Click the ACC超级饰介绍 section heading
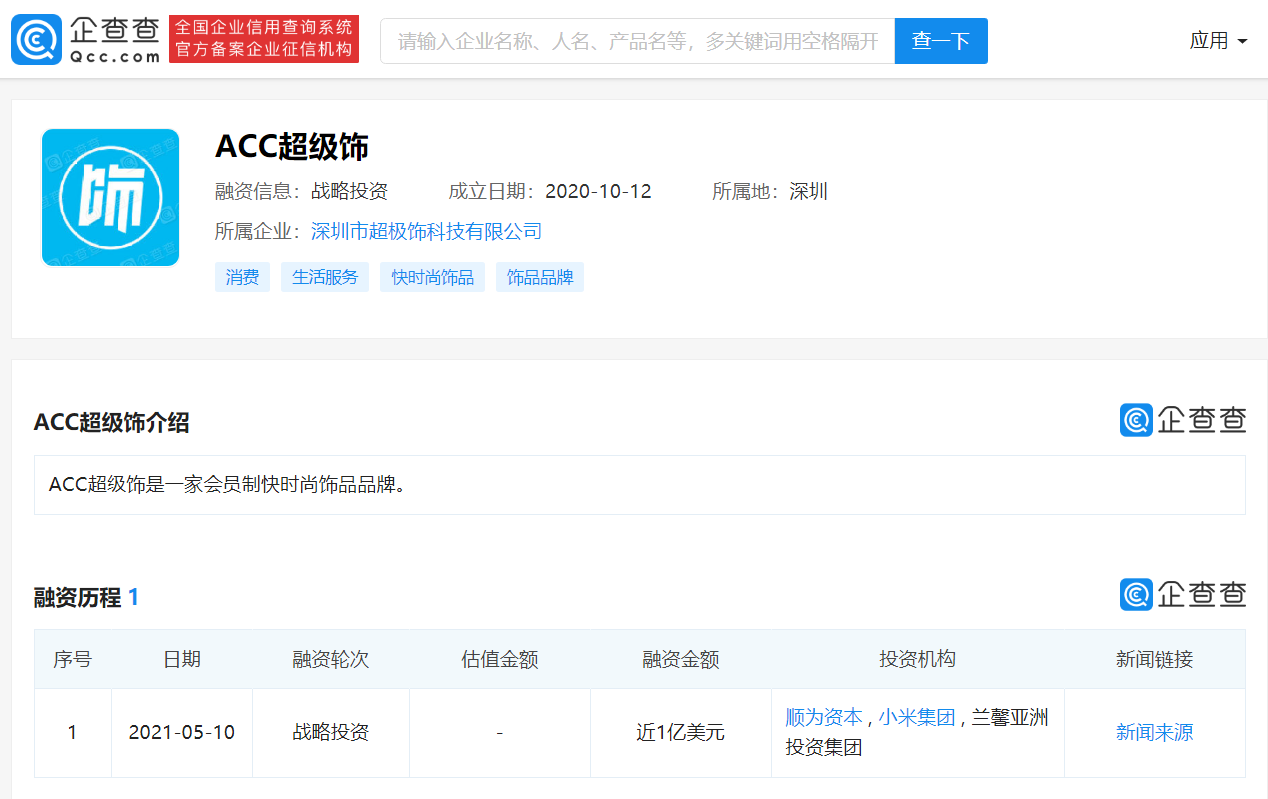This screenshot has width=1268, height=799. click(111, 423)
